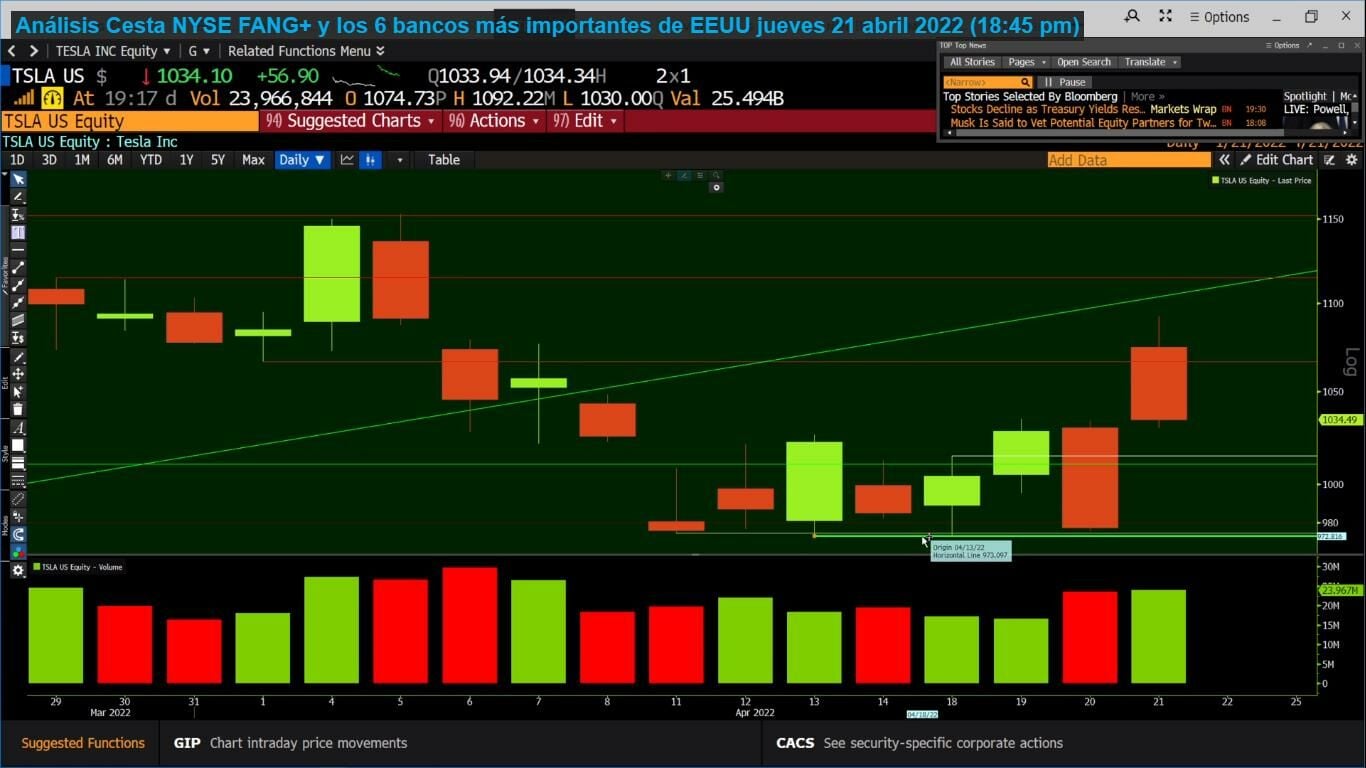Viewport: 1366px width, 768px height.
Task: Expand the Related Functions Menu
Action: (306, 51)
